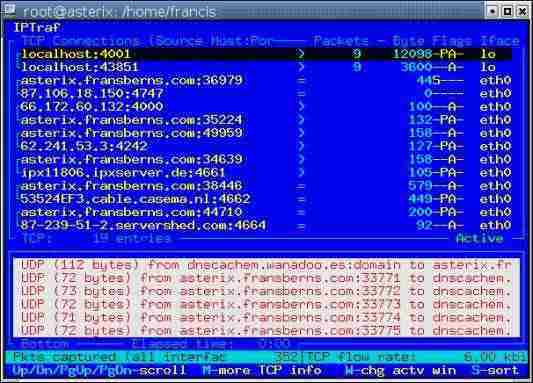
Task: Click the TCP flow rate status
Action: click(417, 357)
